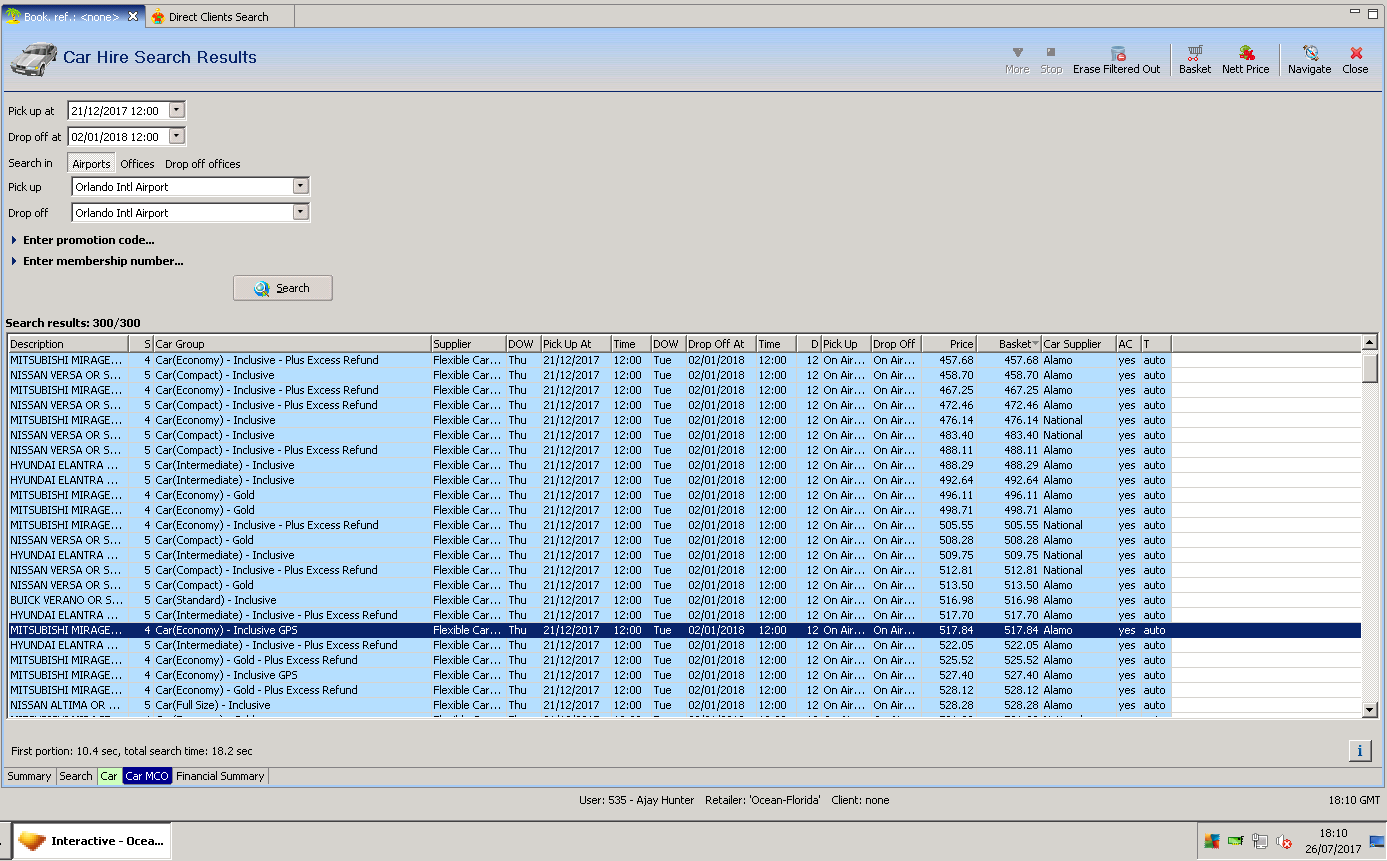Screen dimensions: 1387x861
Task: Click the blue info icon button
Action: 1359,751
